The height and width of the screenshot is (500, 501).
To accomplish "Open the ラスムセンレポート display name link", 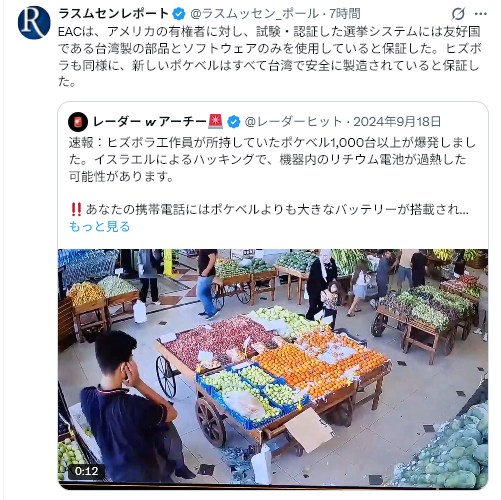I will tap(114, 14).
